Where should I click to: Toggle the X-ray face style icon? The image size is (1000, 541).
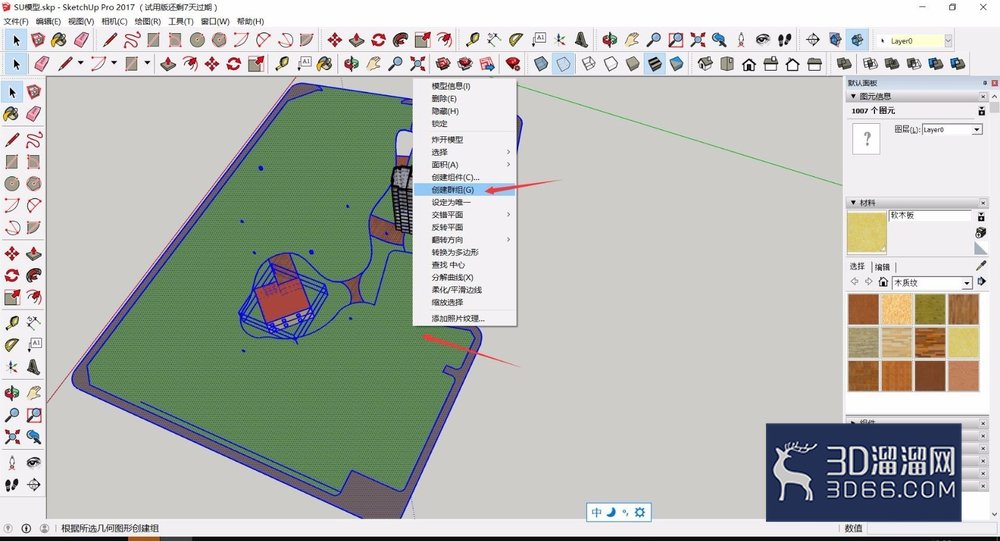[541, 64]
